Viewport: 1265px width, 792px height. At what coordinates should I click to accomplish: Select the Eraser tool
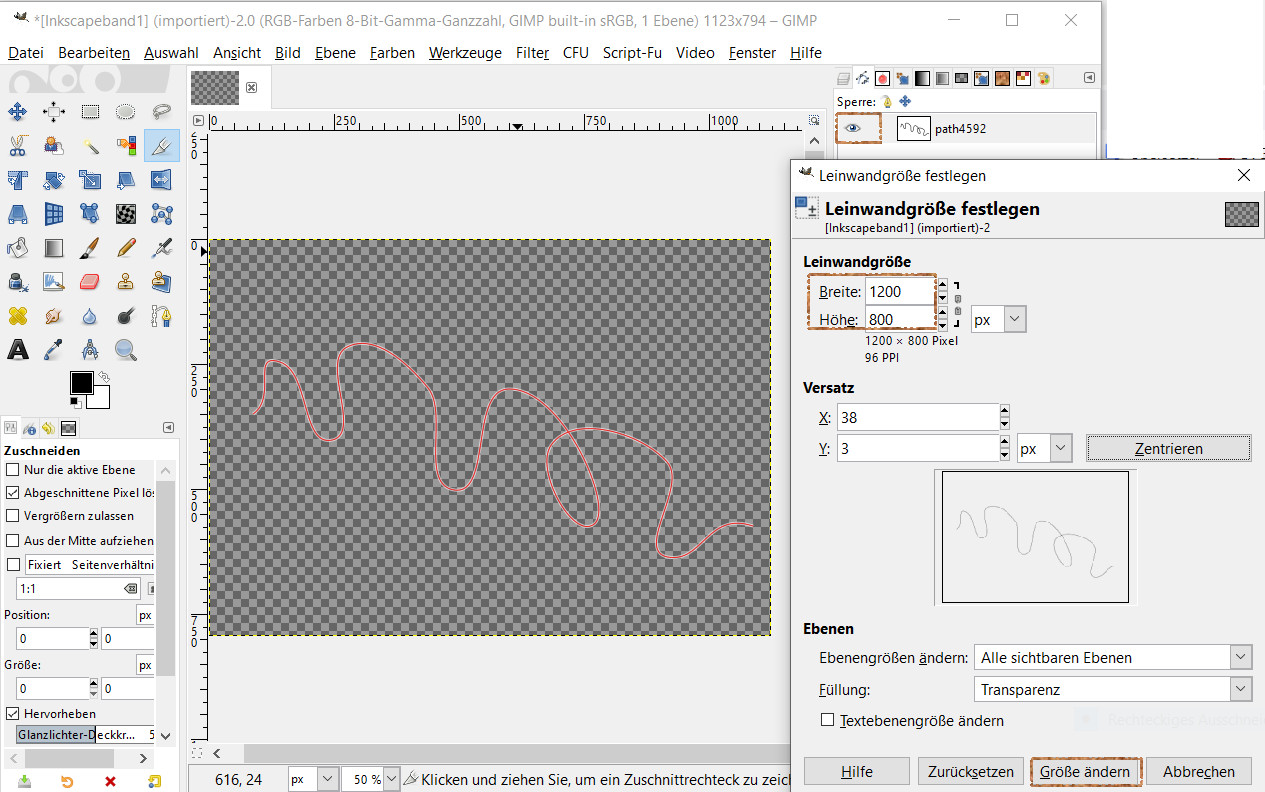[x=90, y=282]
